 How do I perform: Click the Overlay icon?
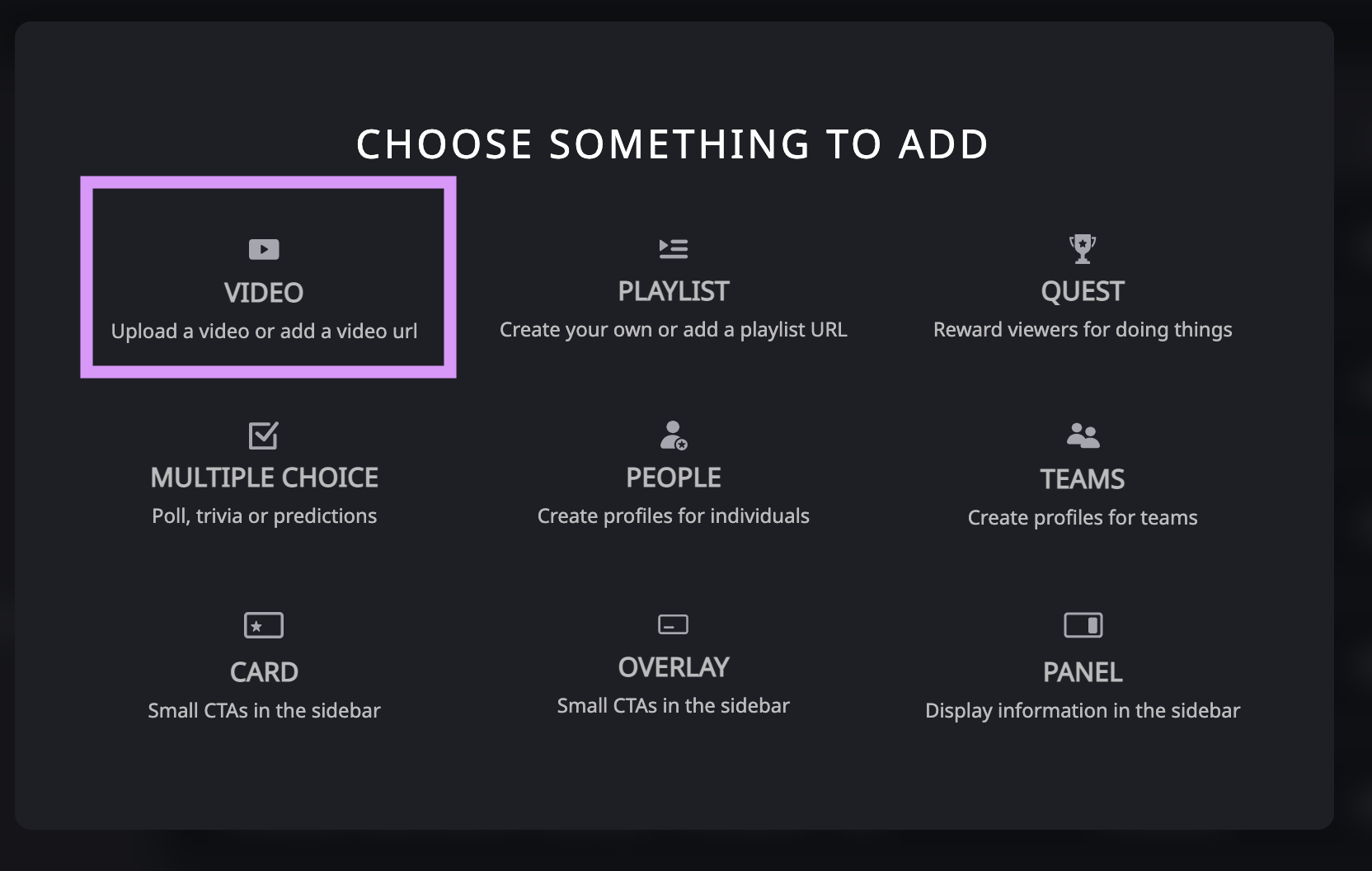(x=673, y=625)
